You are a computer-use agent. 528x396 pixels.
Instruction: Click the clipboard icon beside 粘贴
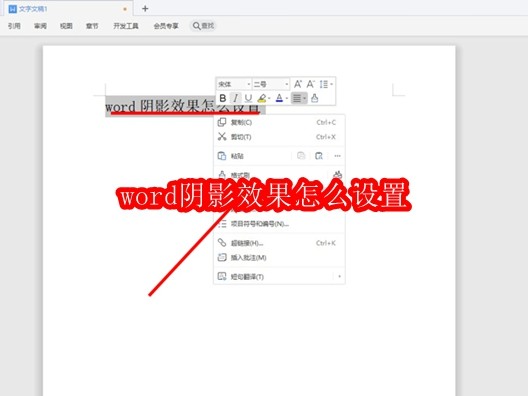coord(222,156)
